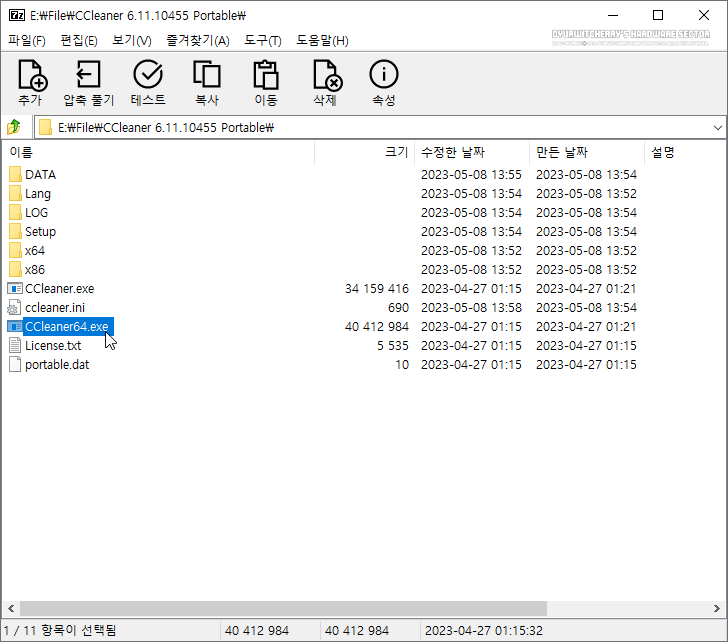Go up one folder with green arrow icon

tap(14, 127)
